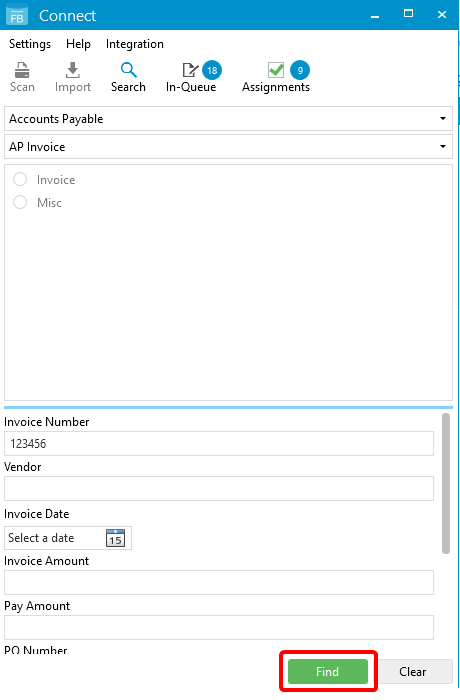Viewport: 460px width, 700px height.
Task: Open the Help menu
Action: pos(78,44)
